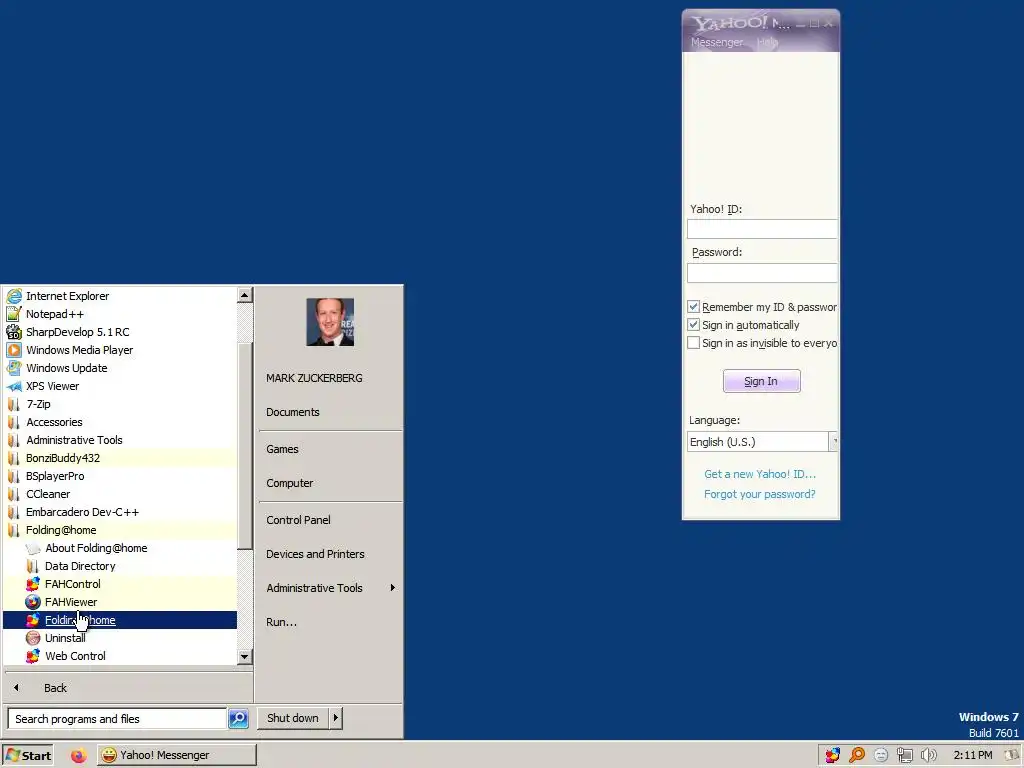Click Get a new Yahoo! ID link
This screenshot has width=1024, height=768.
click(x=760, y=474)
